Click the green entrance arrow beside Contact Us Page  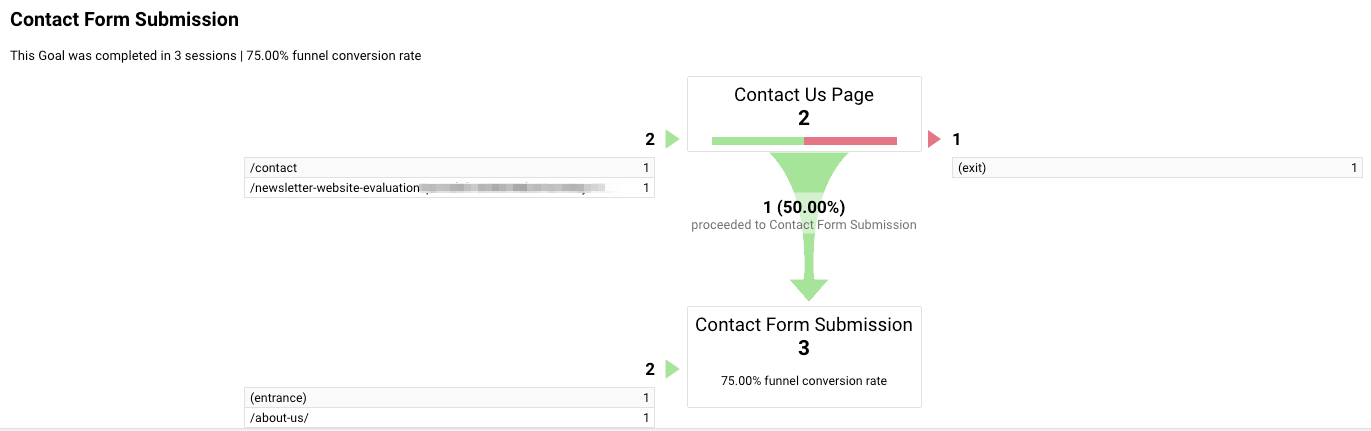tap(672, 140)
